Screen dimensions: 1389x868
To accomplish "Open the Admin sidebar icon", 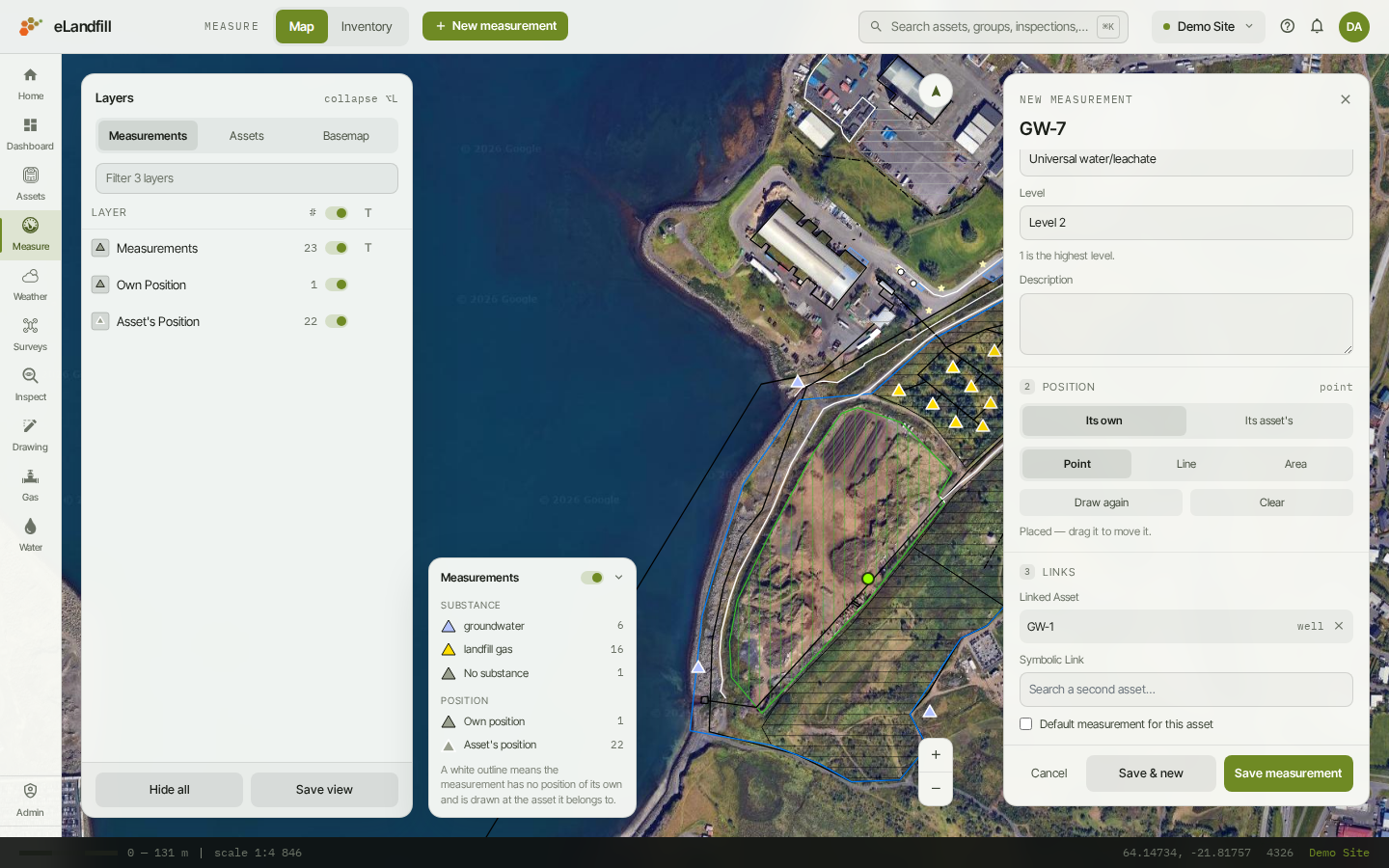I will point(30,800).
